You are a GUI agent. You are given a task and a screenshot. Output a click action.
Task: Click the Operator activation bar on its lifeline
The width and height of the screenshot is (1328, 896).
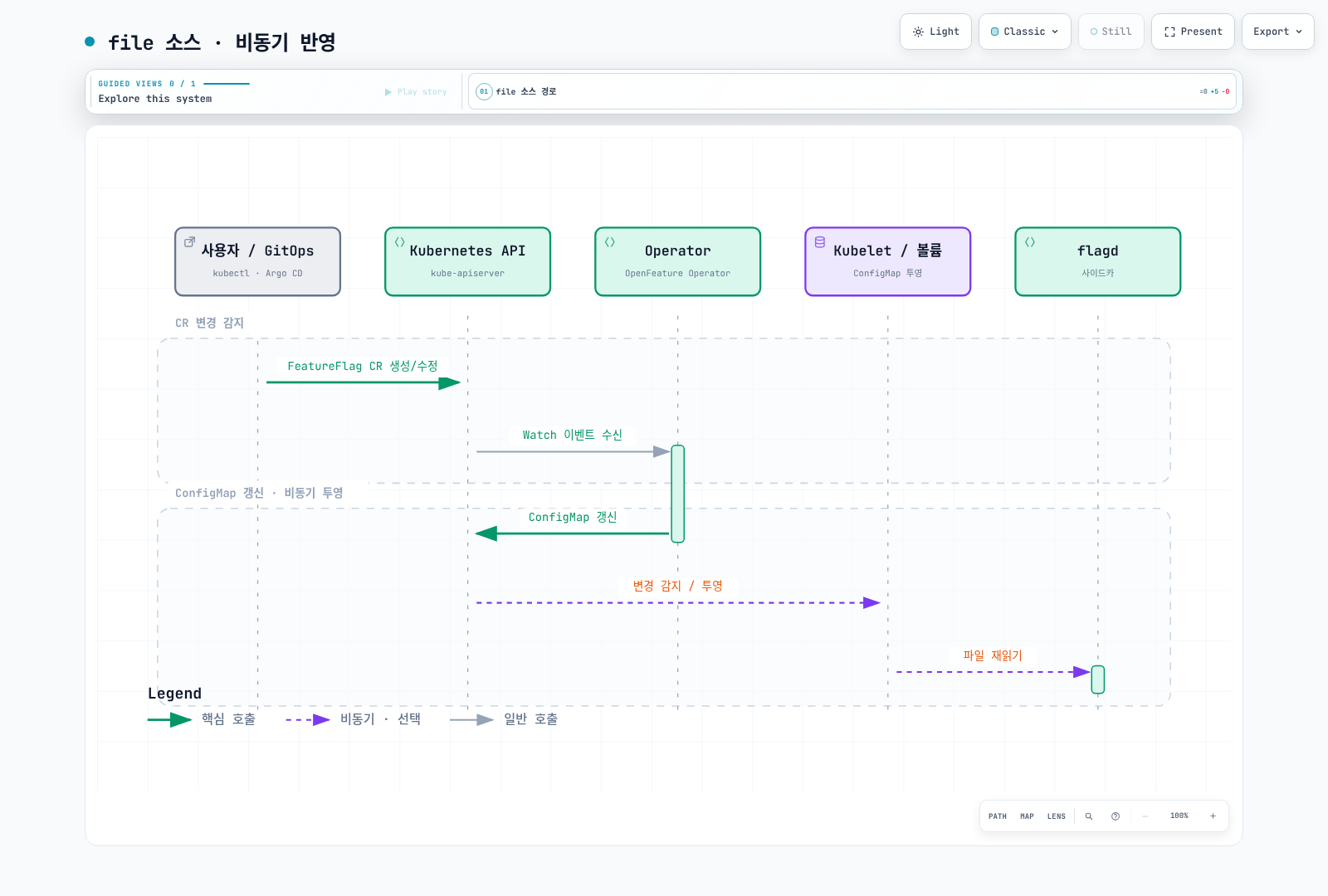coord(678,494)
